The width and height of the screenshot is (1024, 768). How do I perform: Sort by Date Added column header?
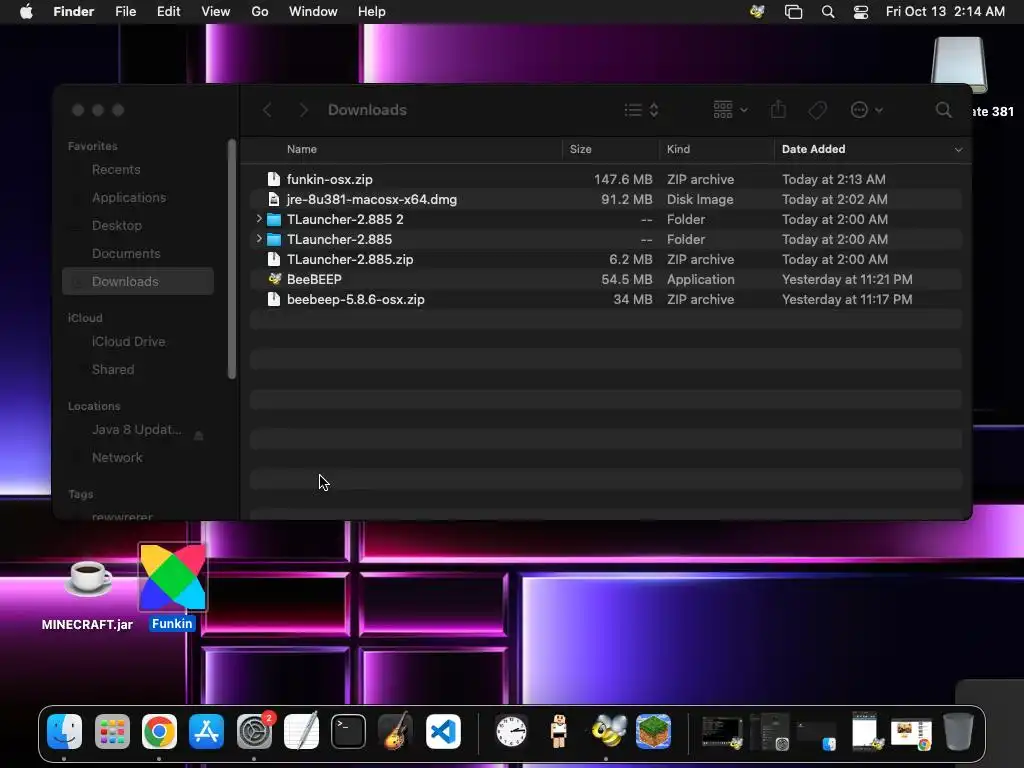coord(814,149)
